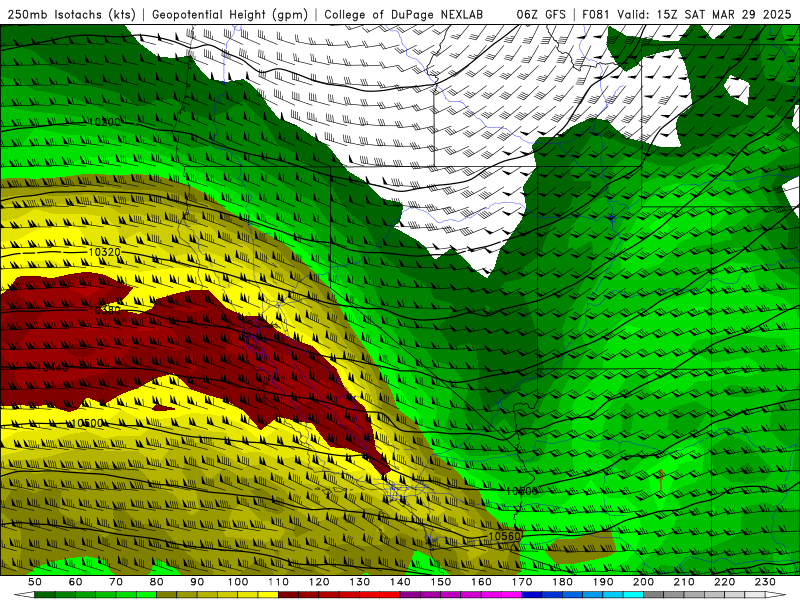800x600 pixels.
Task: Click the 'Geopotential Height (gpm)' header label
Action: (230, 14)
